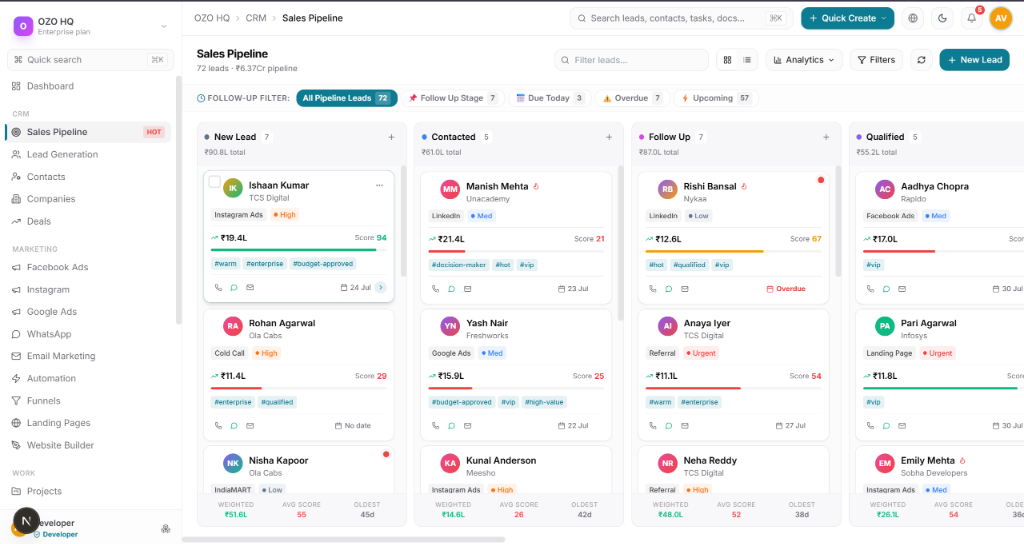The height and width of the screenshot is (544, 1024).
Task: Select Due Today filter
Action: click(550, 98)
